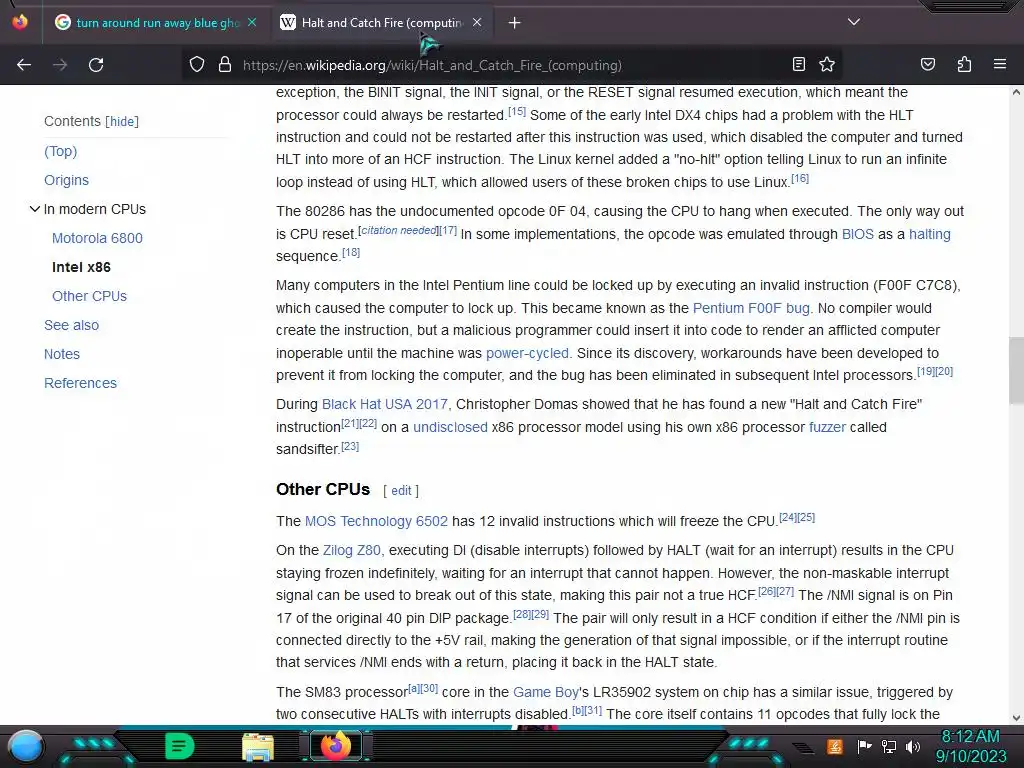This screenshot has height=768, width=1024.
Task: Follow the power-cycled link
Action: pos(527,353)
